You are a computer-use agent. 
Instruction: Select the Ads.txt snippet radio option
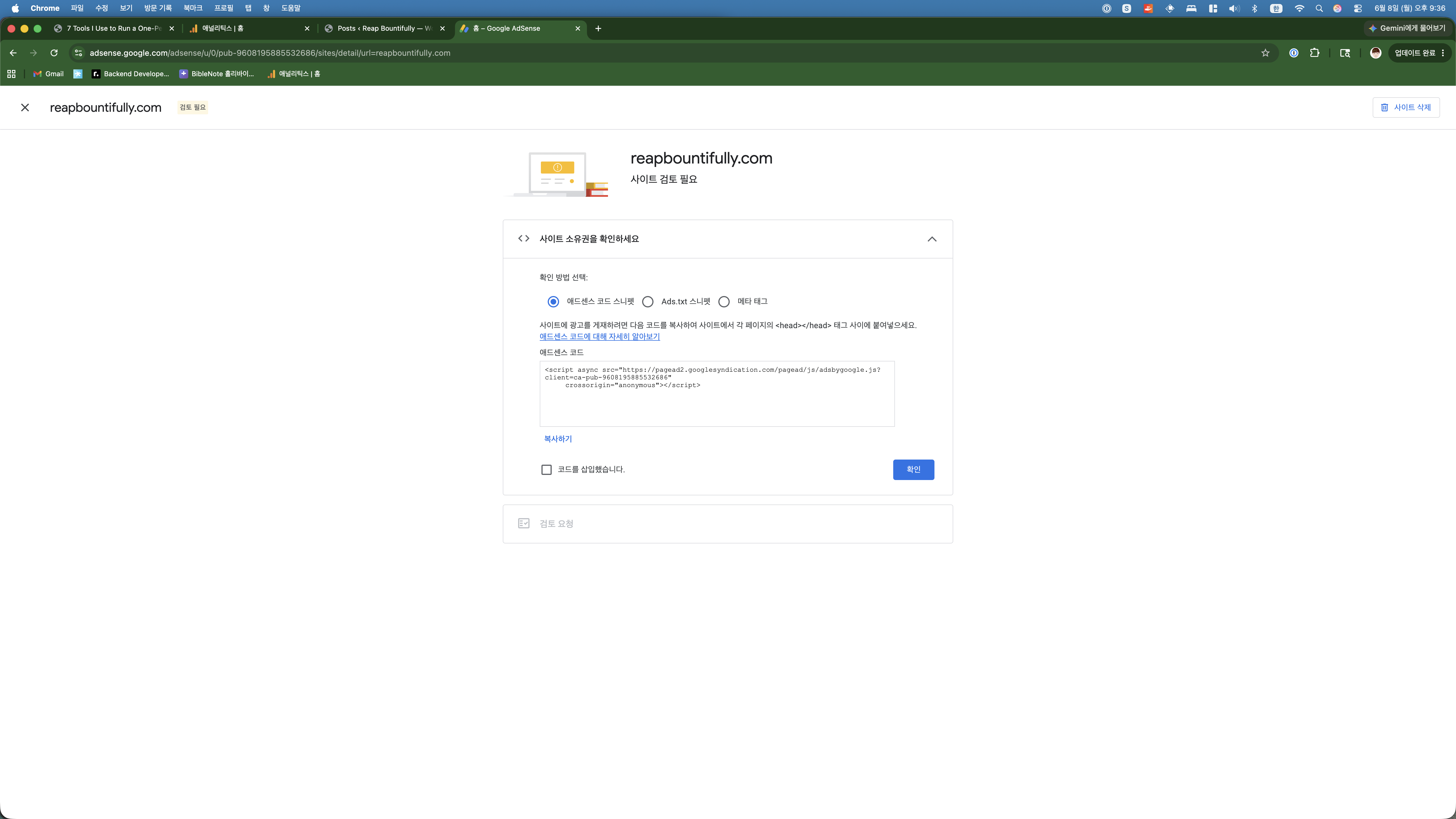[648, 302]
